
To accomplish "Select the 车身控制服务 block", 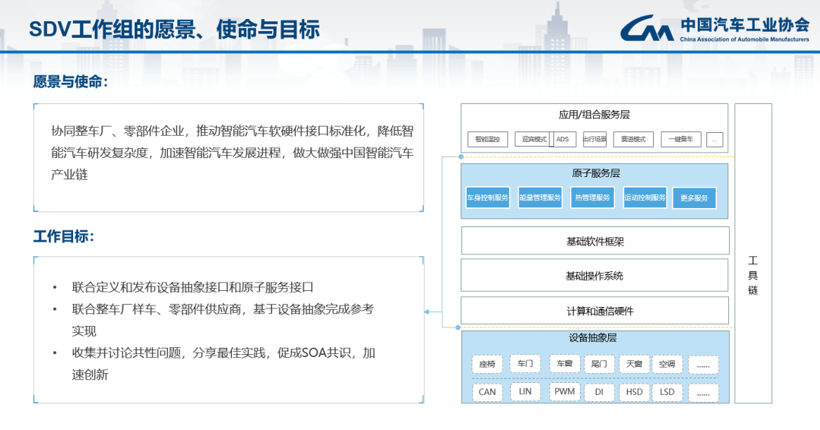I will point(487,198).
